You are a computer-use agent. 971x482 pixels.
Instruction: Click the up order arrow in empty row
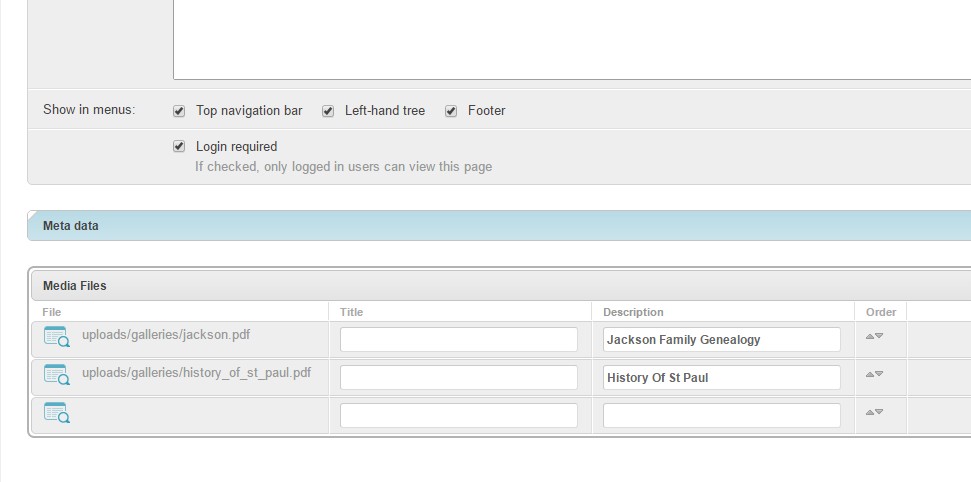click(x=869, y=412)
